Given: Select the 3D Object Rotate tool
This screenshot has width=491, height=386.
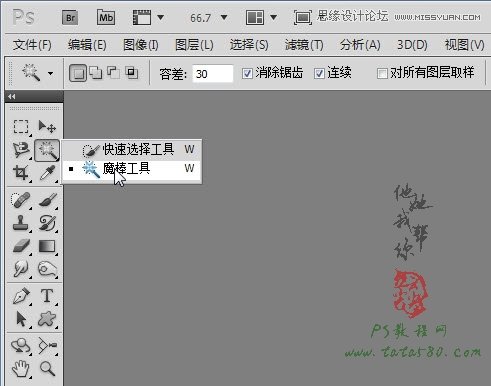Looking at the screenshot, I should (x=21, y=346).
